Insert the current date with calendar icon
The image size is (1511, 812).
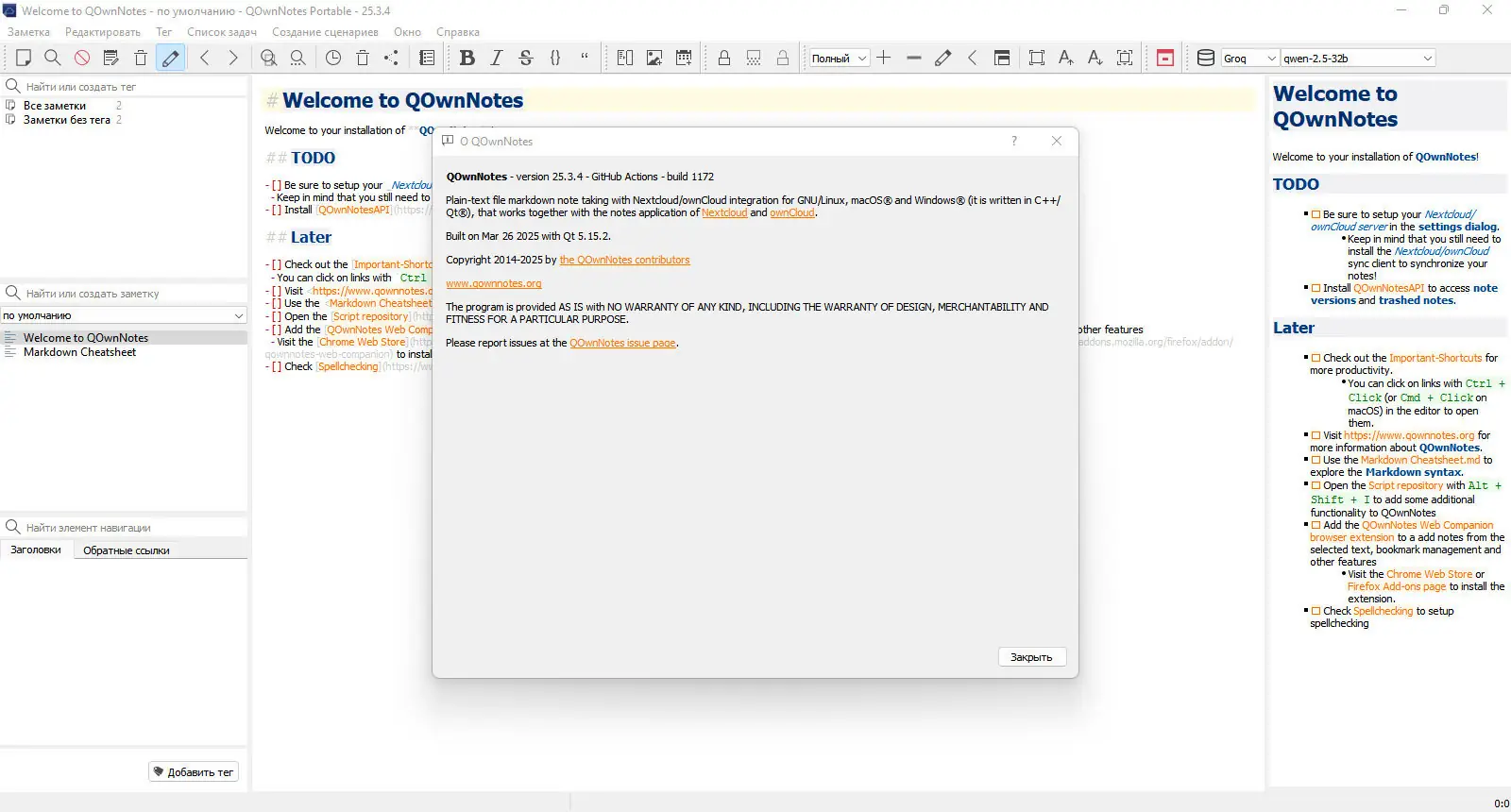click(x=684, y=59)
